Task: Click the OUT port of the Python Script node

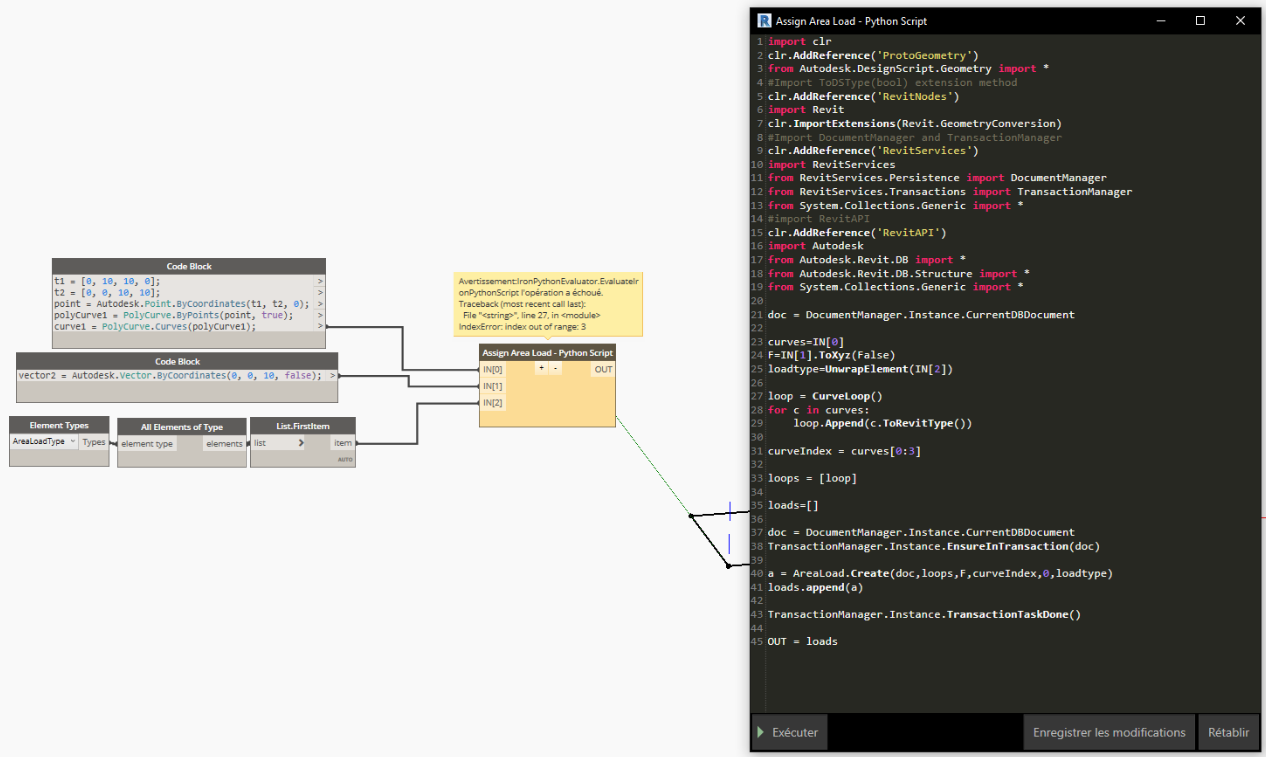Action: click(603, 369)
